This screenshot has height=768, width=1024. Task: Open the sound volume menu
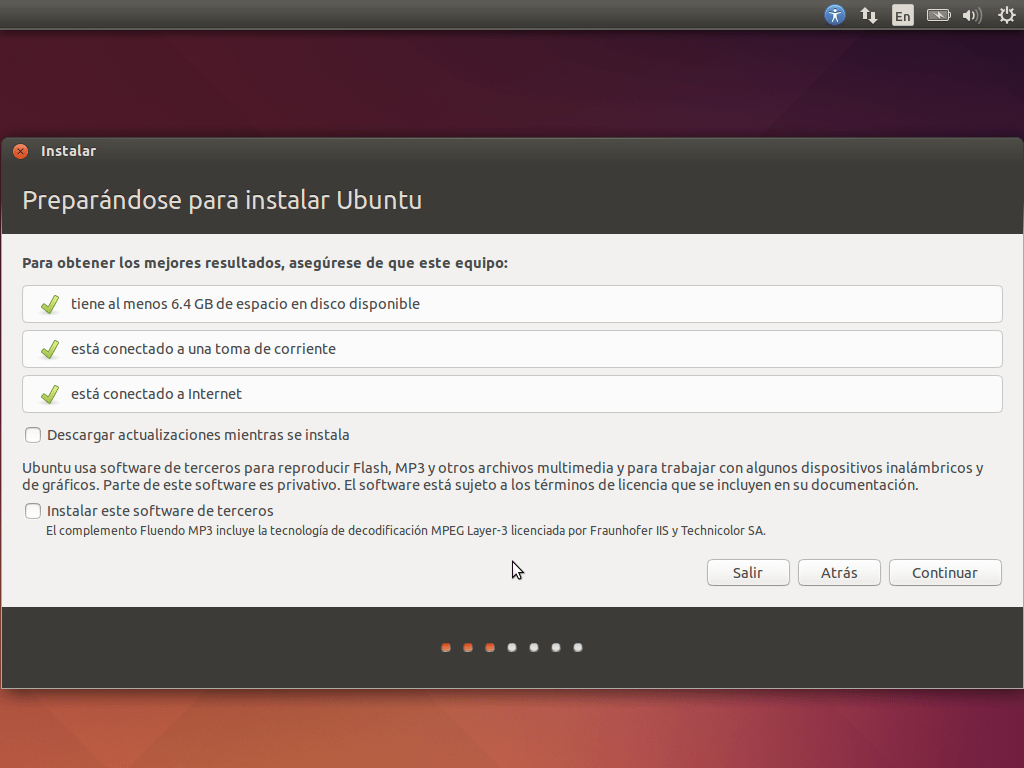point(971,15)
